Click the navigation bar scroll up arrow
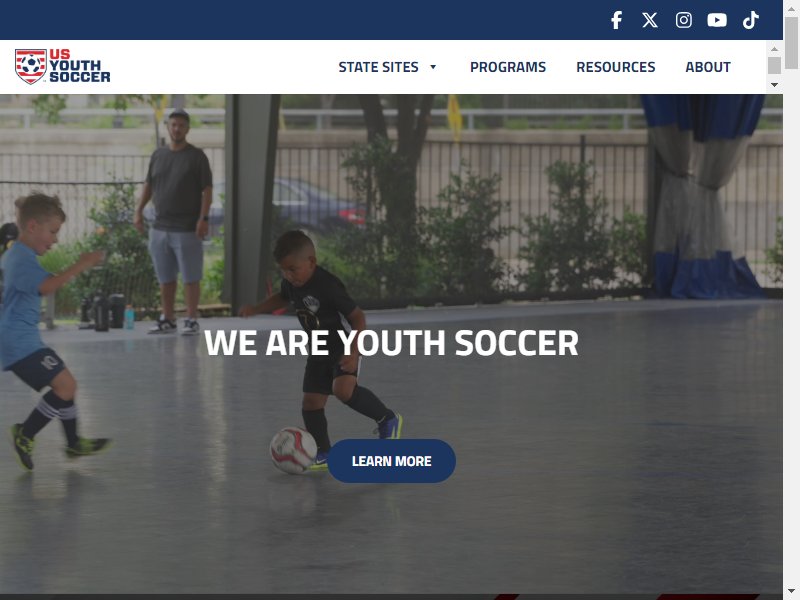 774,49
